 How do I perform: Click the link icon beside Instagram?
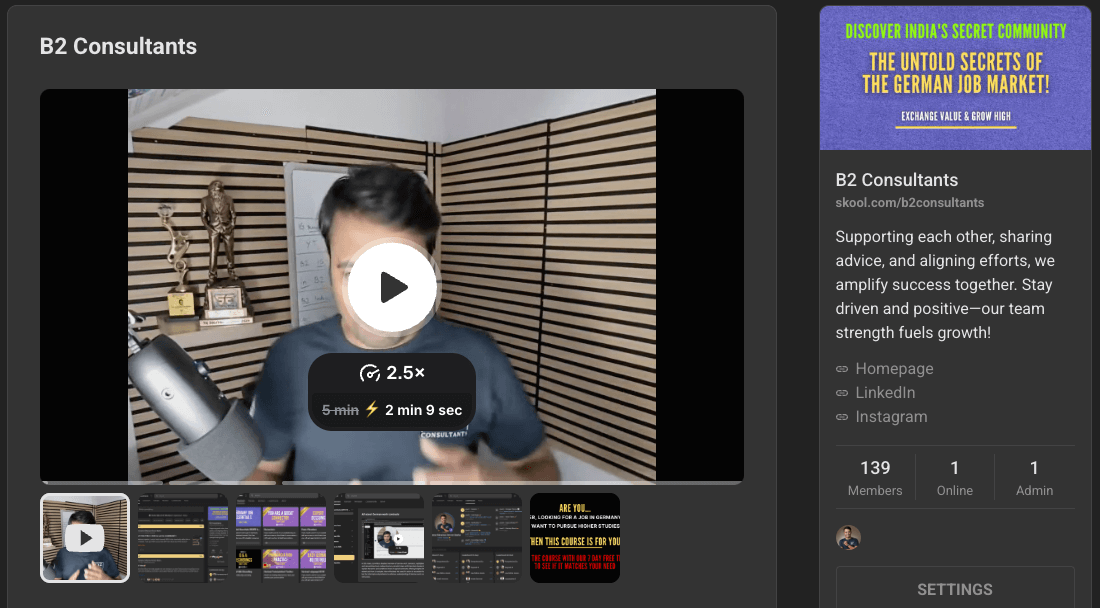click(x=842, y=417)
